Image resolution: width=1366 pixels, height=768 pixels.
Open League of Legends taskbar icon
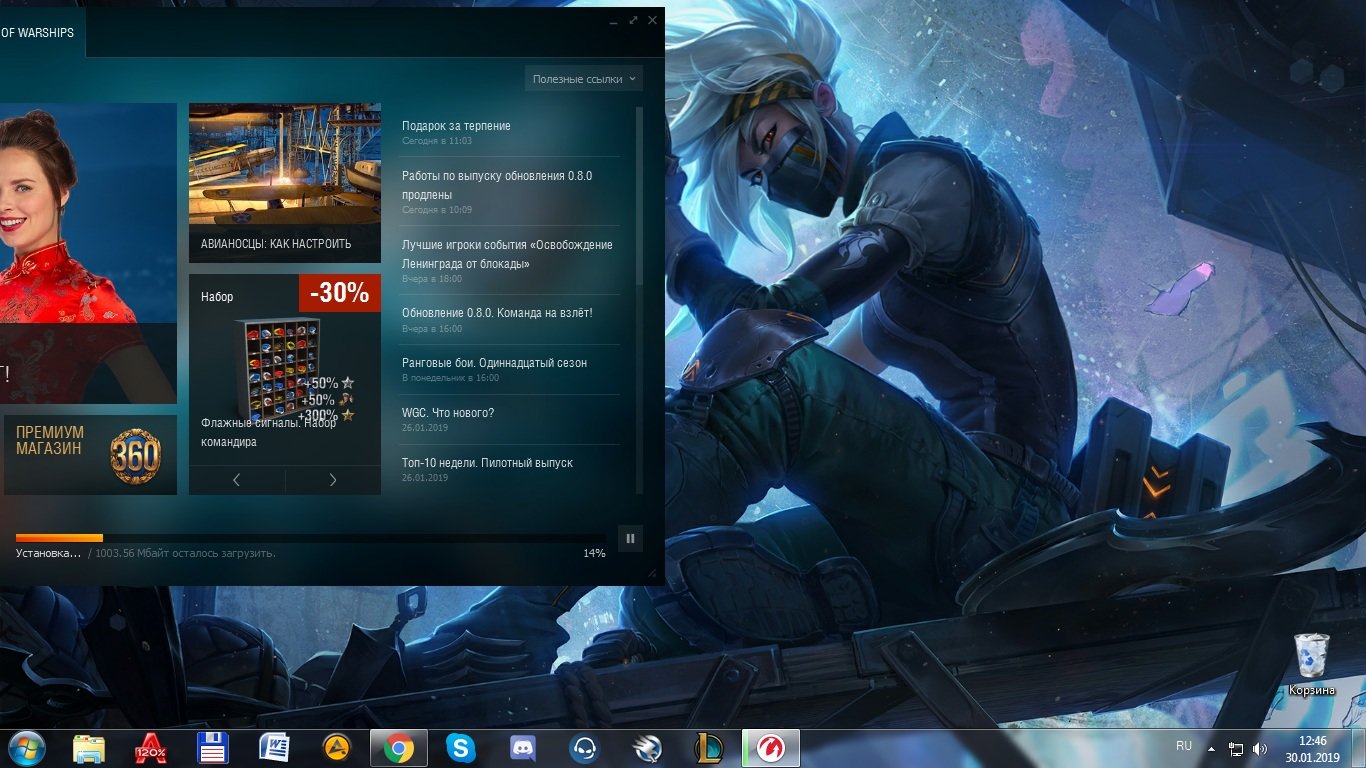coord(708,748)
